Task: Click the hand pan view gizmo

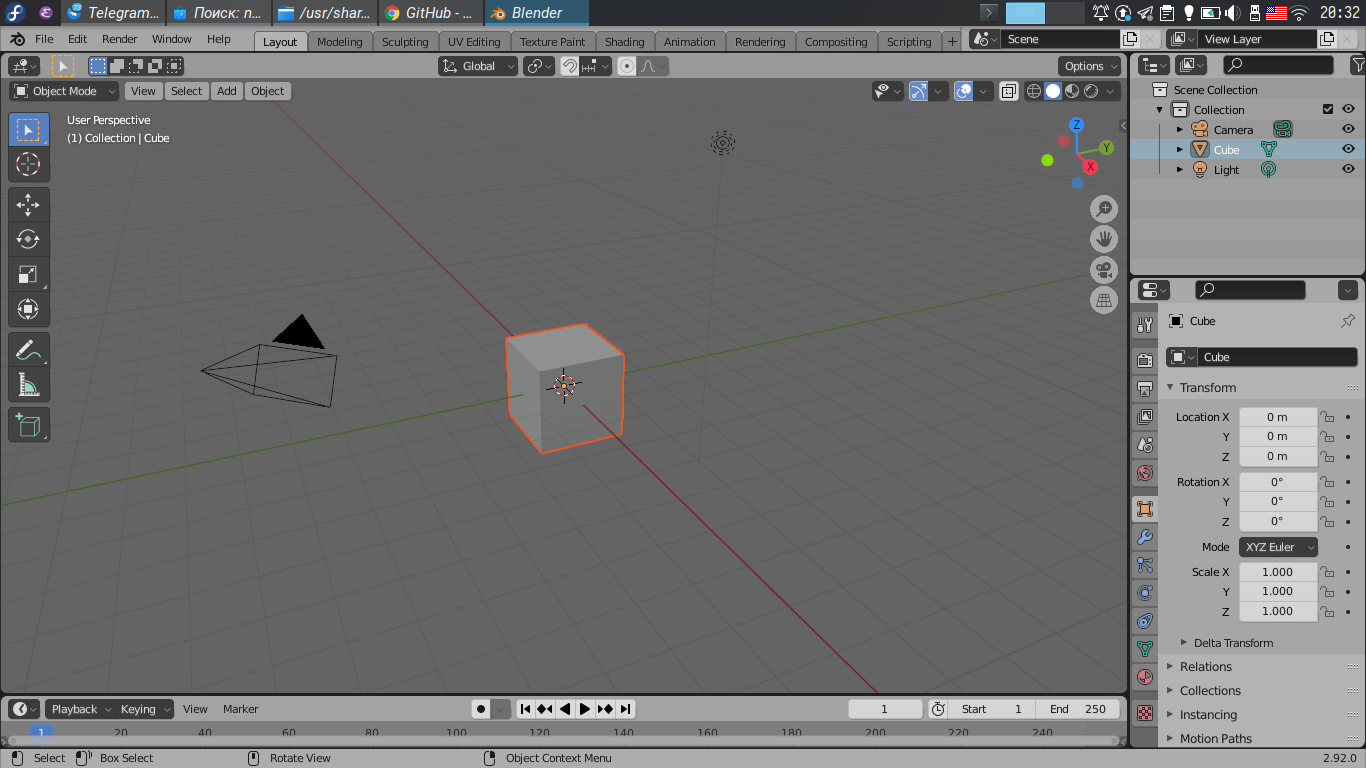Action: click(1104, 239)
